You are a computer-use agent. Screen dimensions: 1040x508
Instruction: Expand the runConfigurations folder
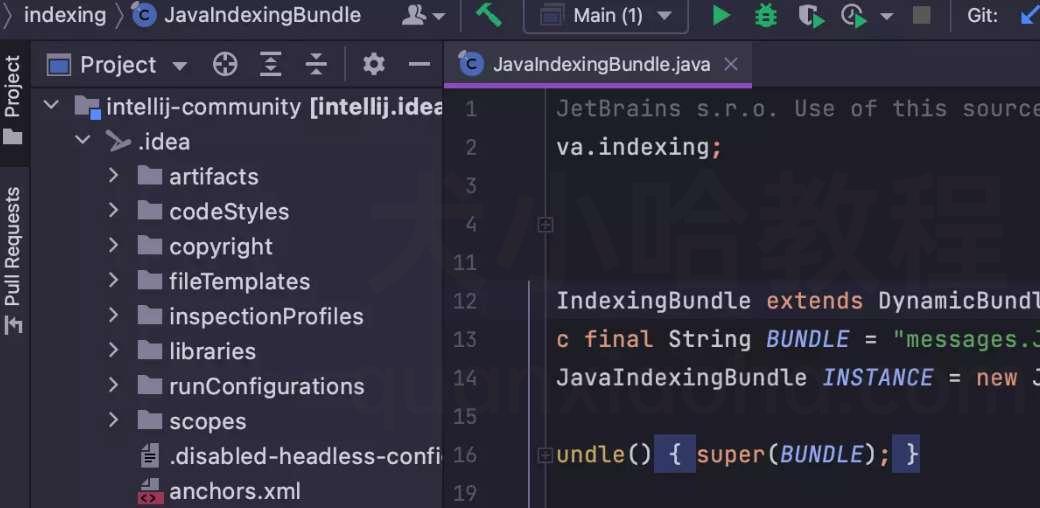coord(113,385)
